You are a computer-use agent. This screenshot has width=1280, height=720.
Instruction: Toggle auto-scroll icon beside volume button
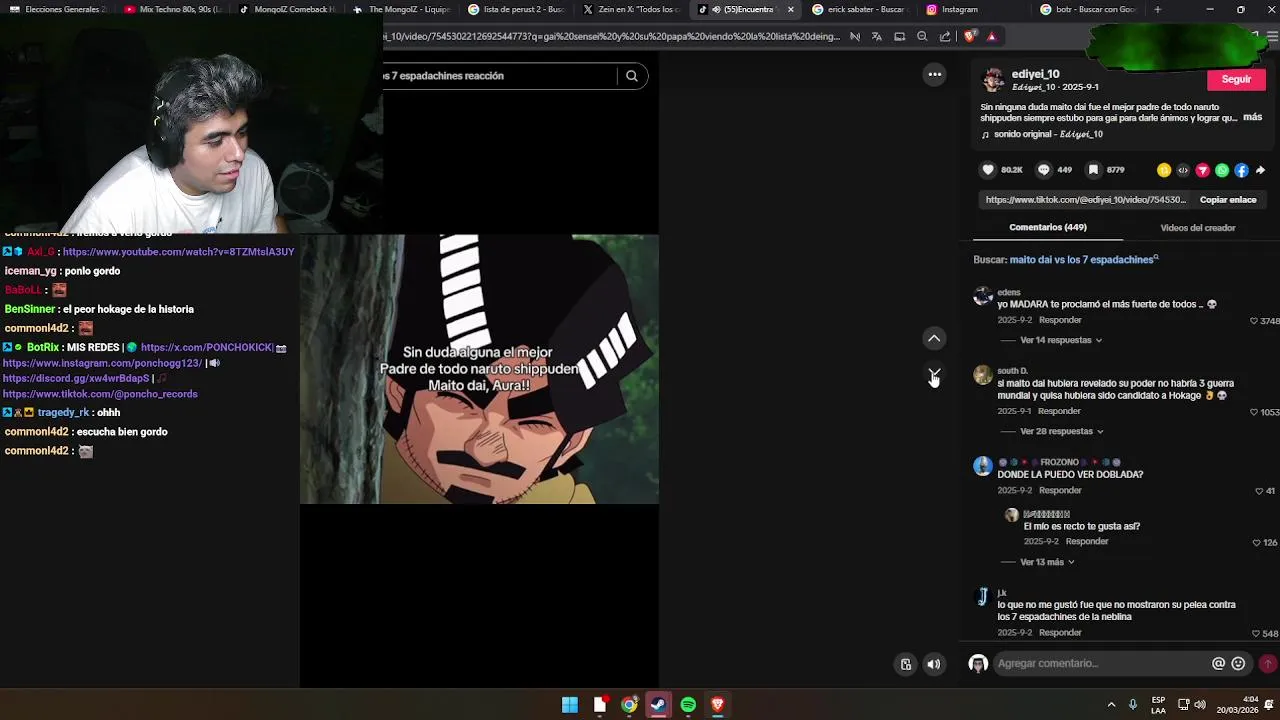pos(906,664)
